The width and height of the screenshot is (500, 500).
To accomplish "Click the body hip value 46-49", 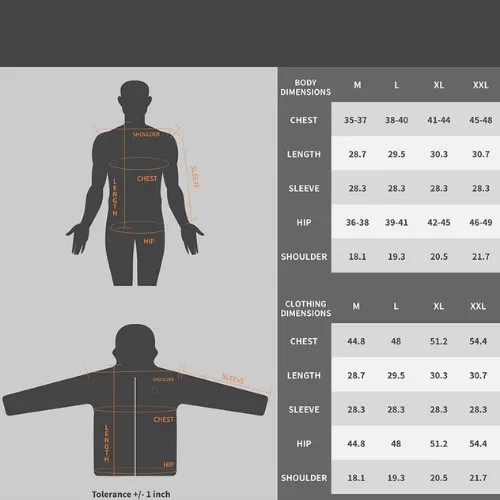I will [x=481, y=222].
